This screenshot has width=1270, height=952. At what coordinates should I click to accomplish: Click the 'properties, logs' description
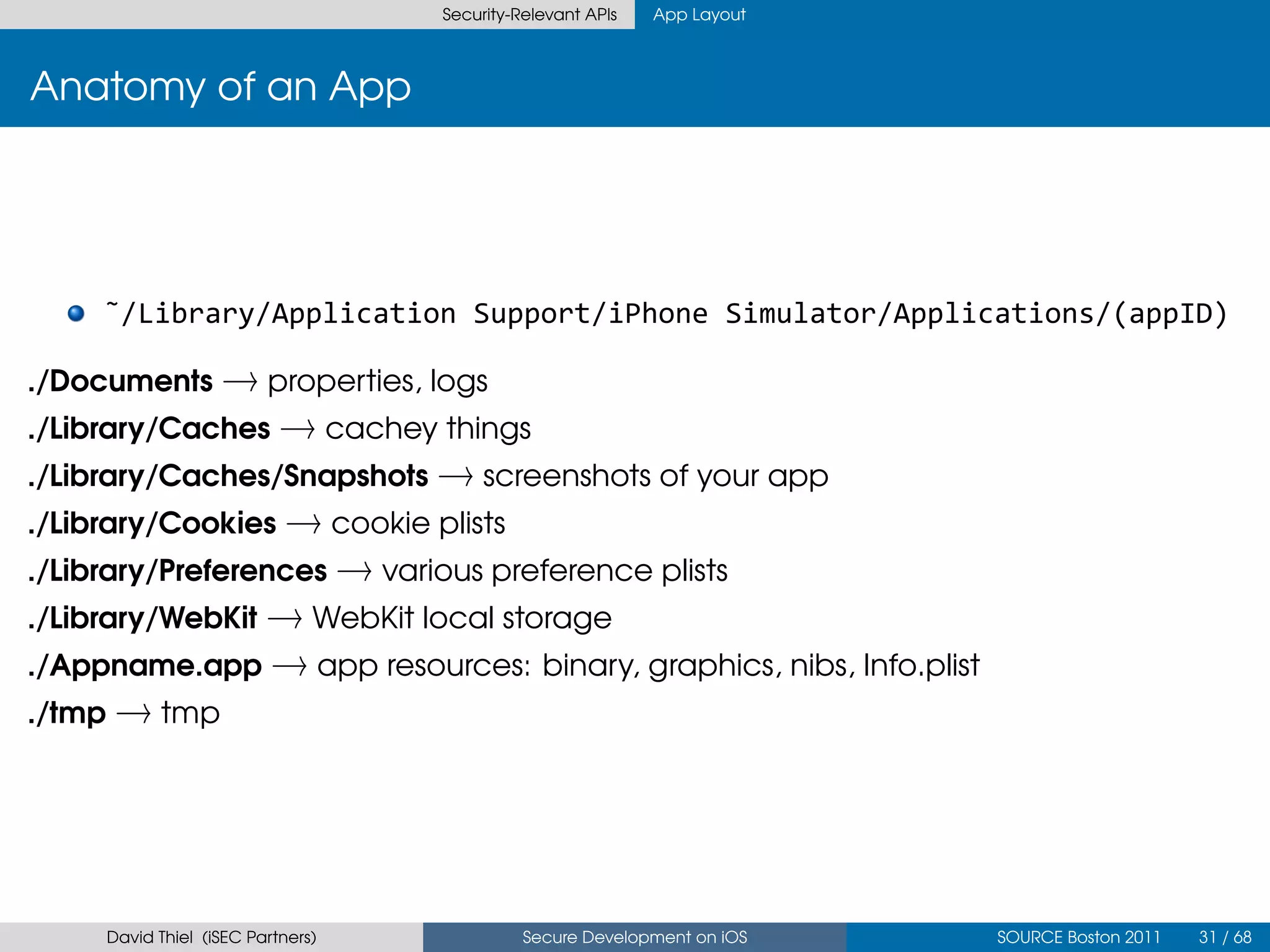tap(378, 381)
